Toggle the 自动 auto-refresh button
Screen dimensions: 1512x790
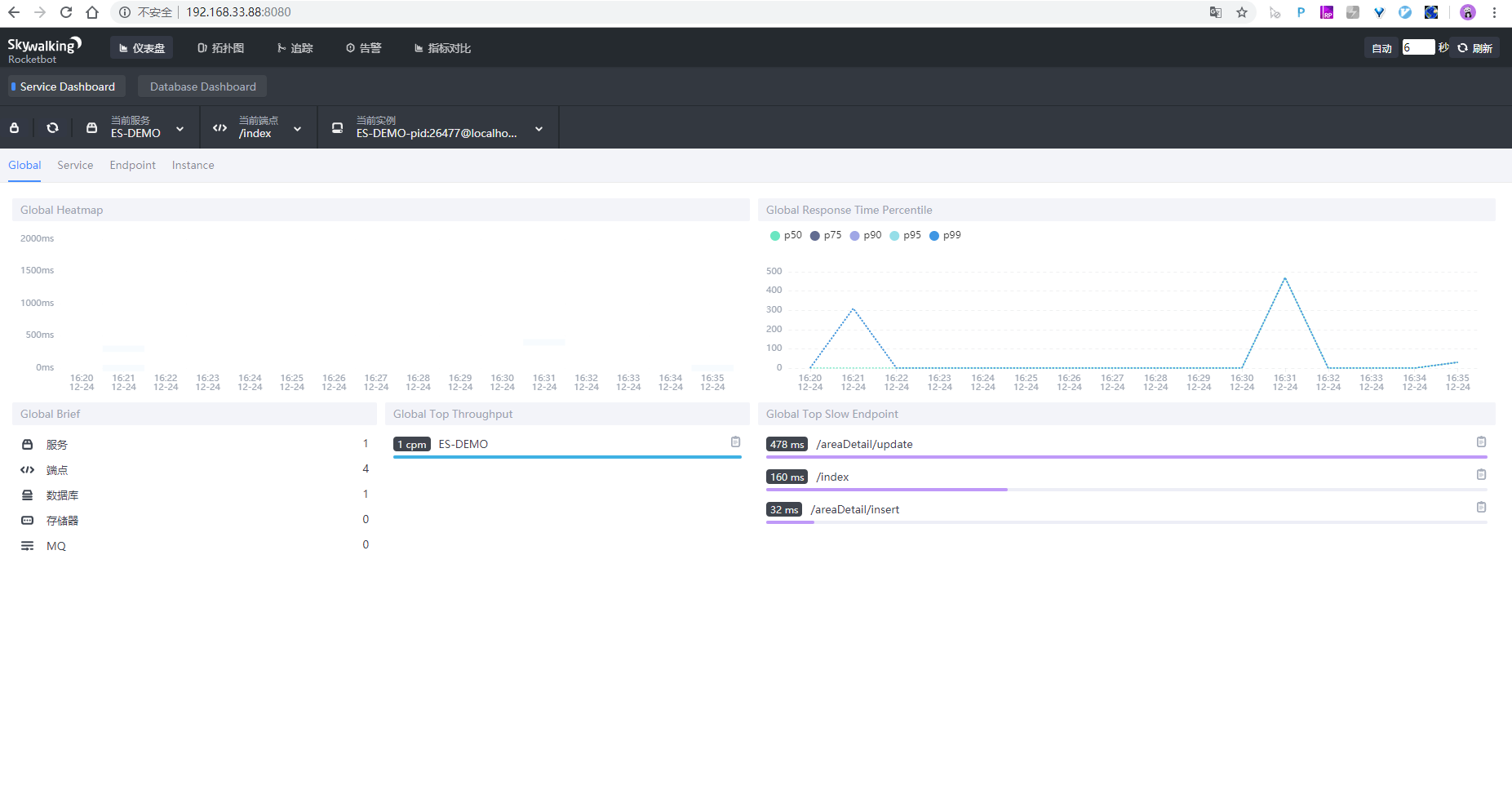[1381, 48]
